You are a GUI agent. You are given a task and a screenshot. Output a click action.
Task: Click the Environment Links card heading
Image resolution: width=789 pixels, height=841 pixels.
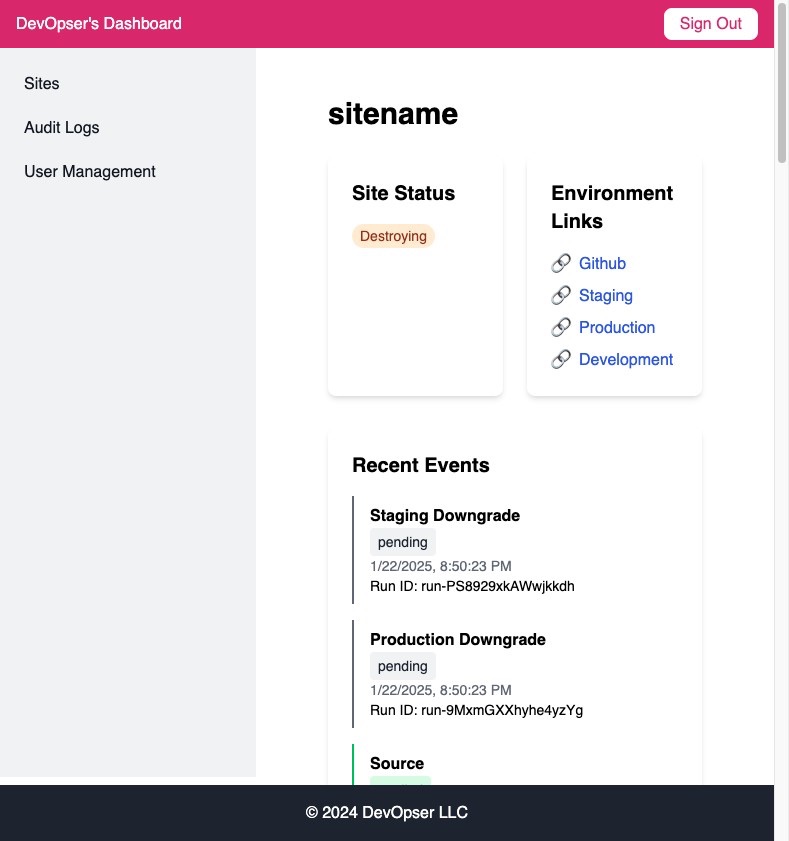tap(612, 207)
